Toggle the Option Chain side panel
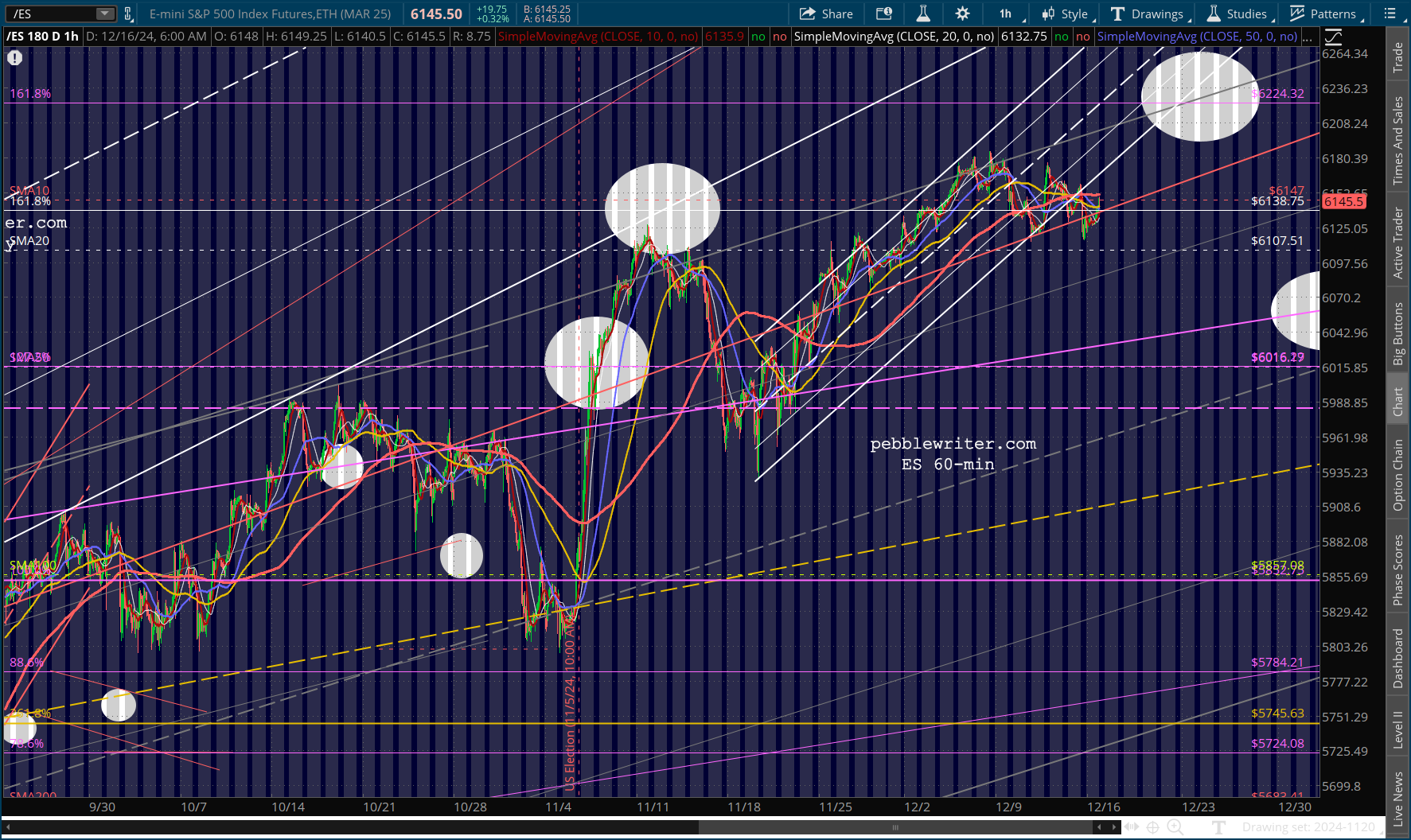This screenshot has width=1411, height=840. (1398, 475)
